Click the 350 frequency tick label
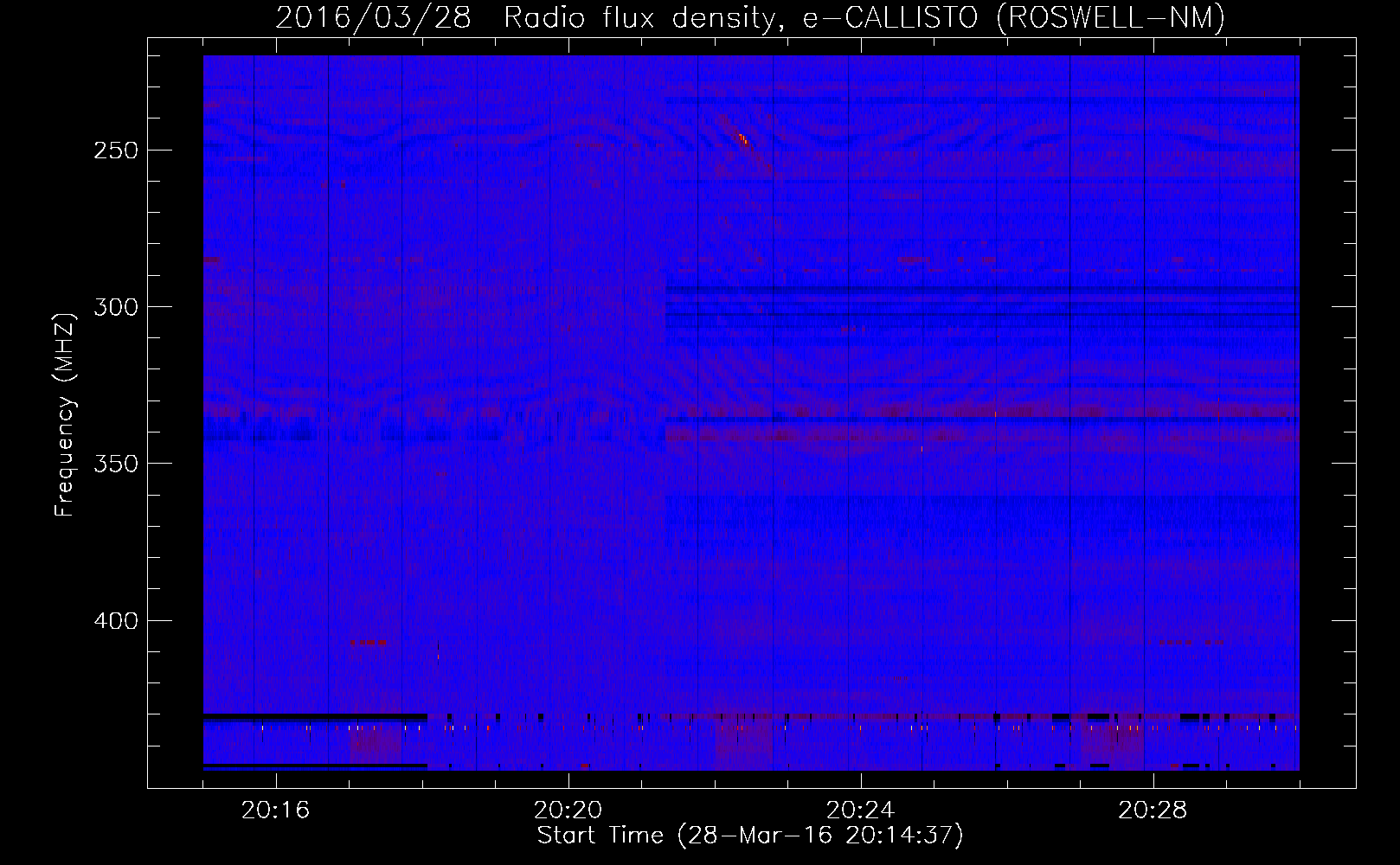This screenshot has width=1400, height=865. (x=116, y=464)
